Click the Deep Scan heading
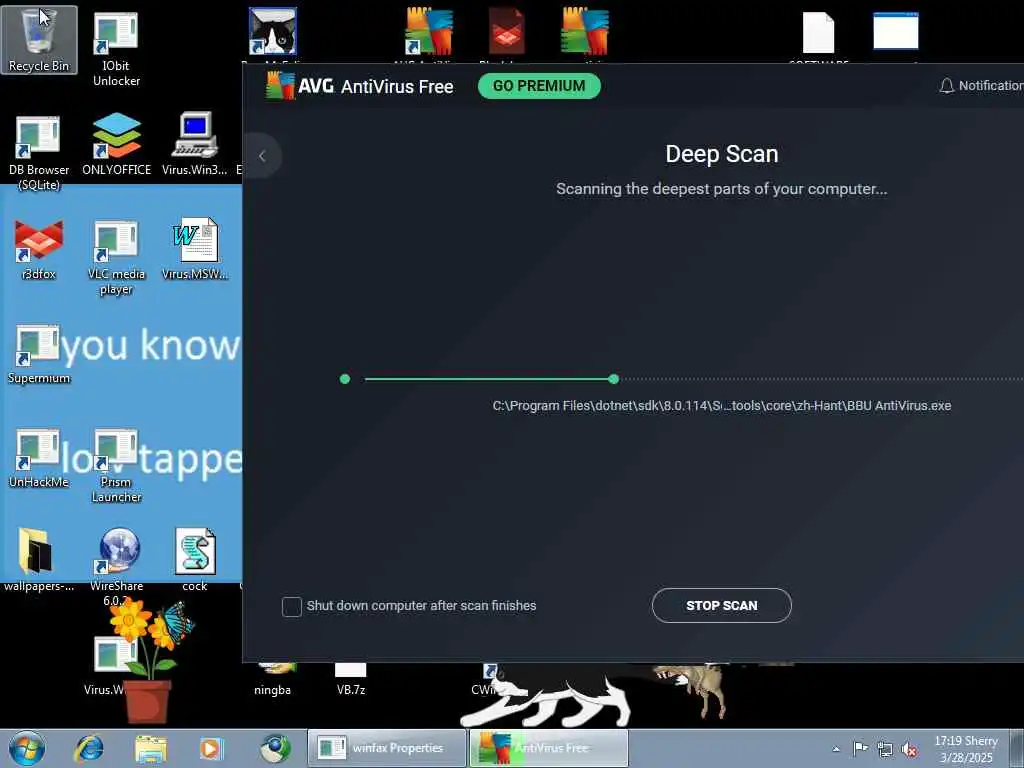 tap(722, 154)
